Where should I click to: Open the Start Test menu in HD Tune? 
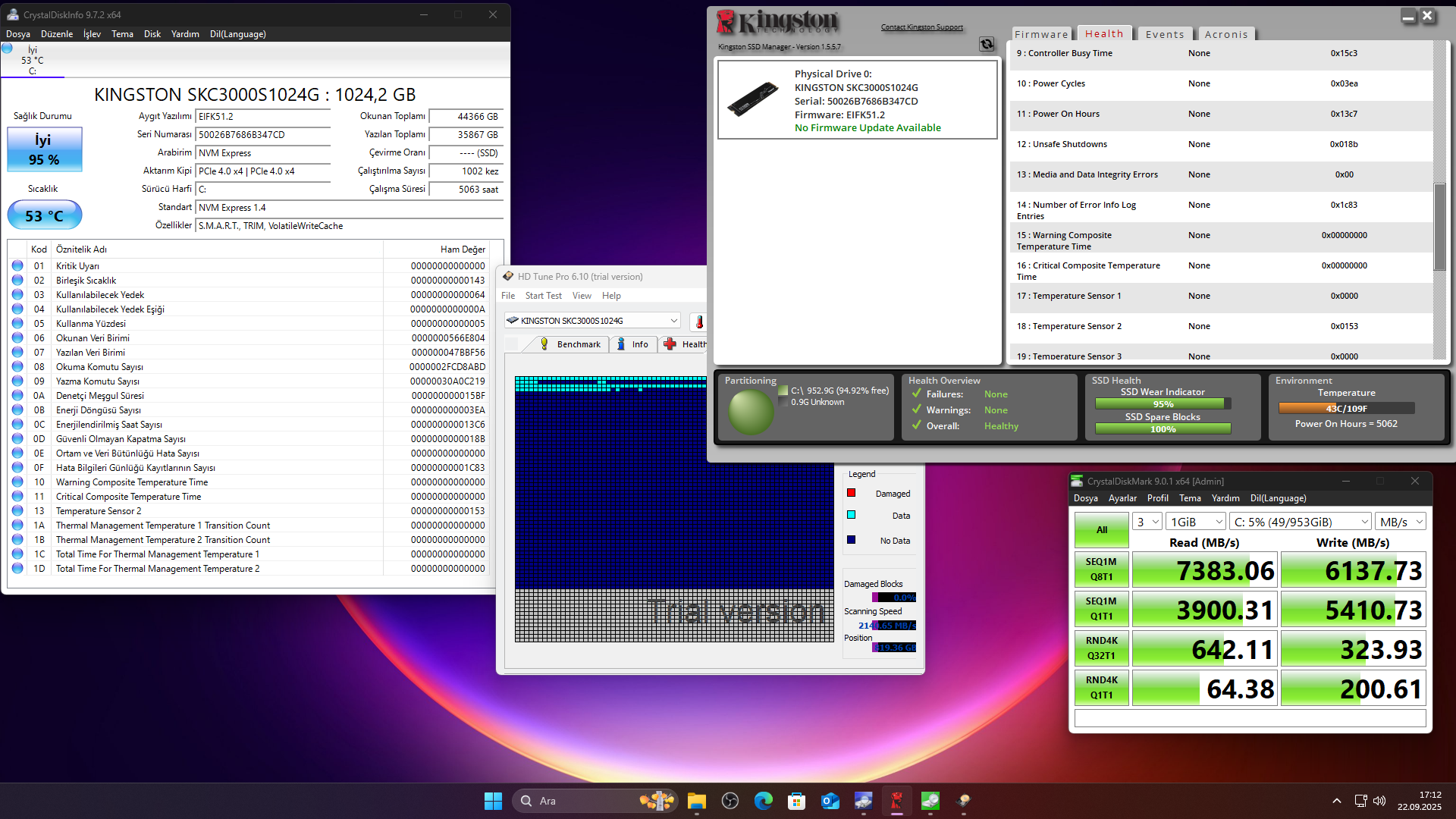(544, 296)
